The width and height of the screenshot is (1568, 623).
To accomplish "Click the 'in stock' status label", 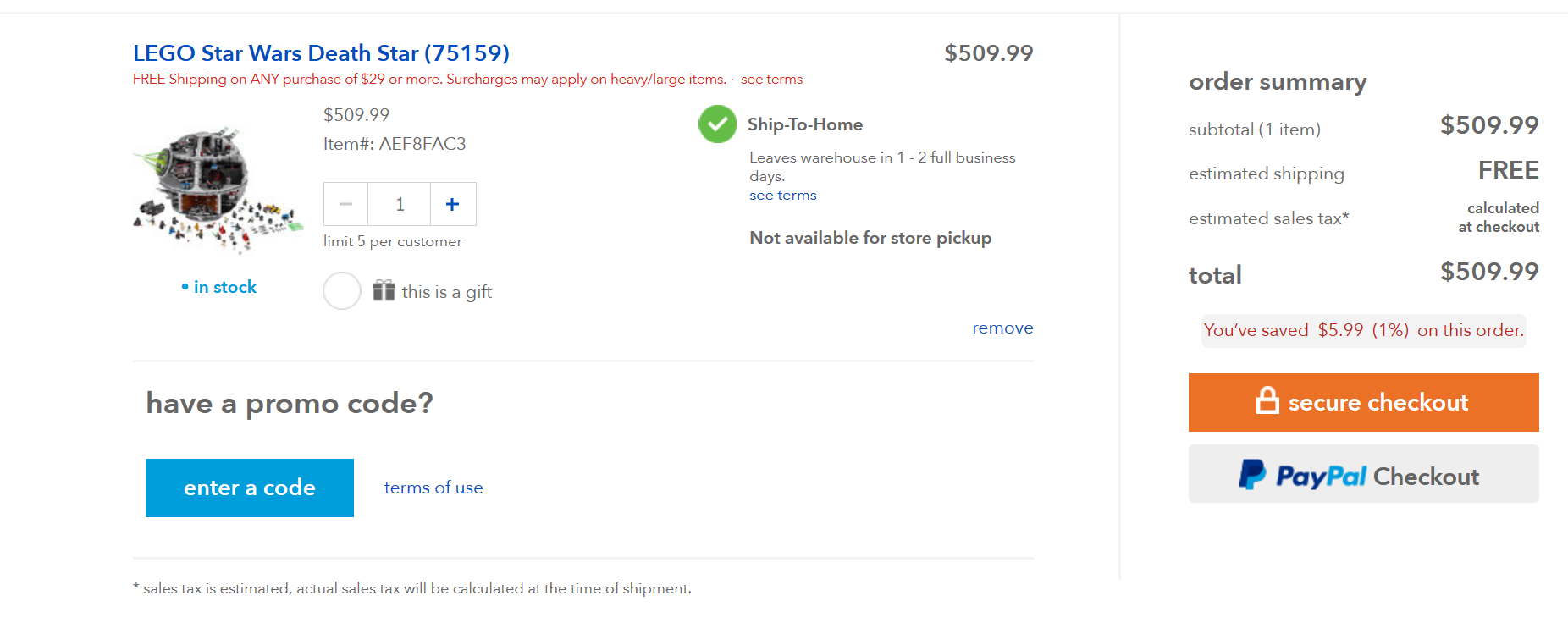I will tap(219, 287).
